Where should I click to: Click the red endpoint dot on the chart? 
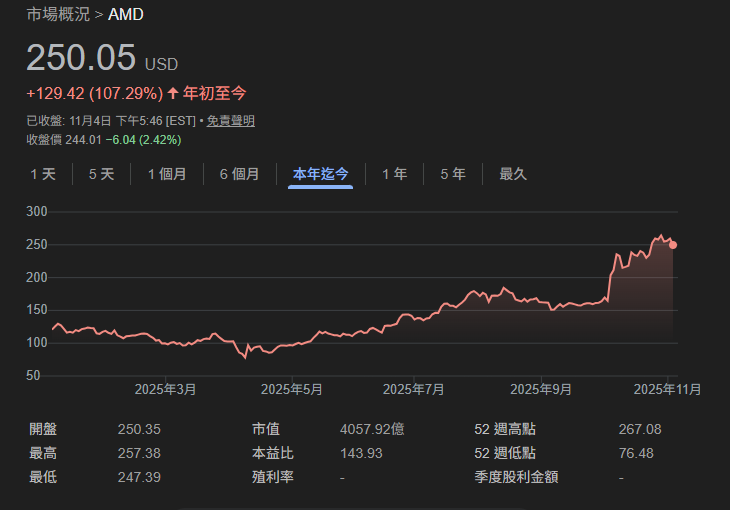(x=673, y=245)
